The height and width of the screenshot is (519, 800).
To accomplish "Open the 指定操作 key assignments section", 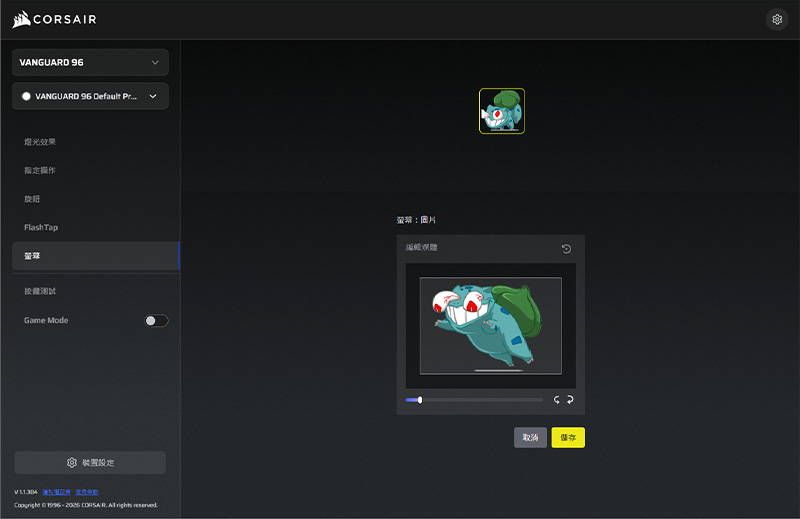I will (x=41, y=171).
